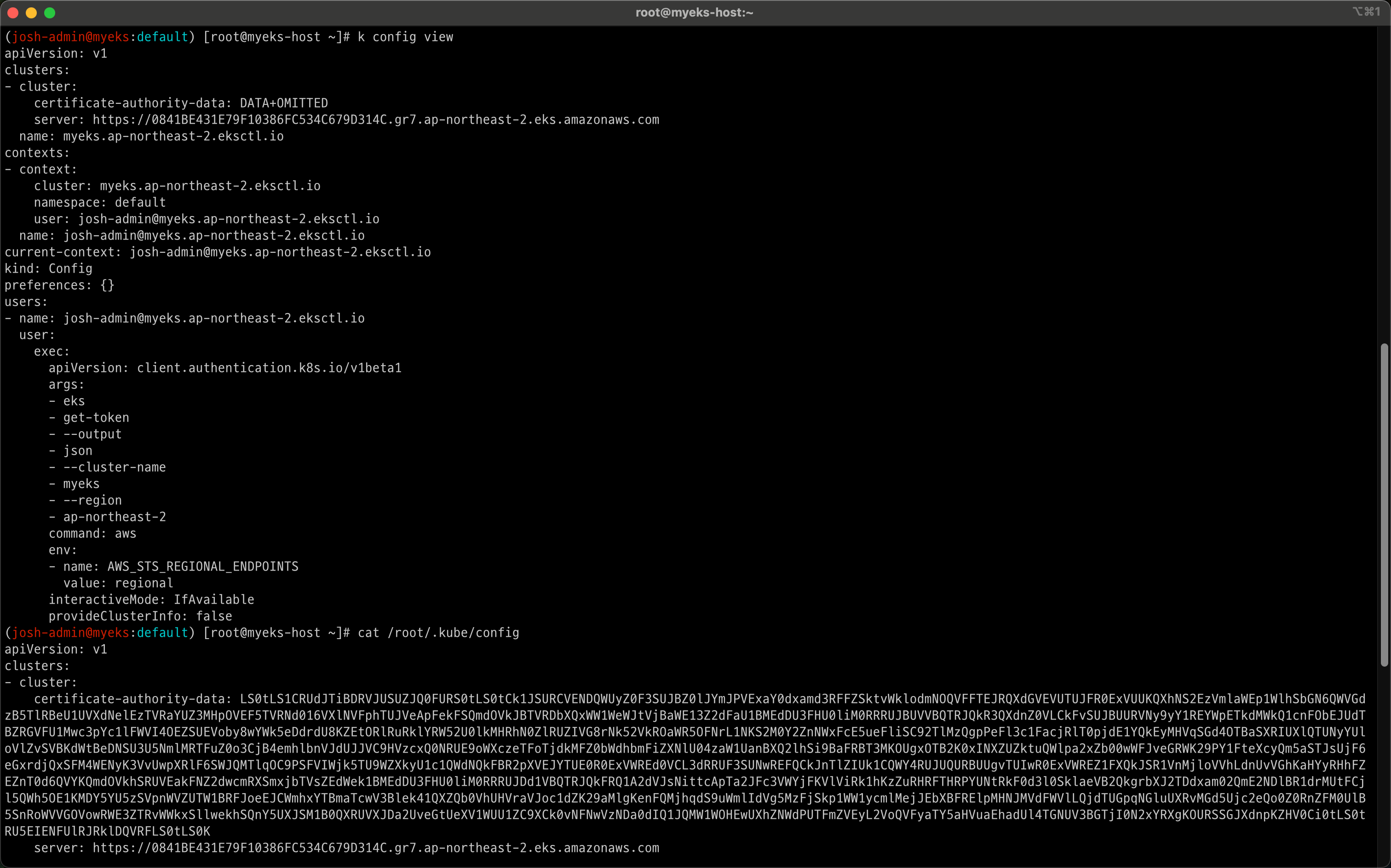Screen dimensions: 1391x868
Task: Click the AWS_STS_REGIONAL_ENDPOINTS env name
Action: (x=203, y=566)
